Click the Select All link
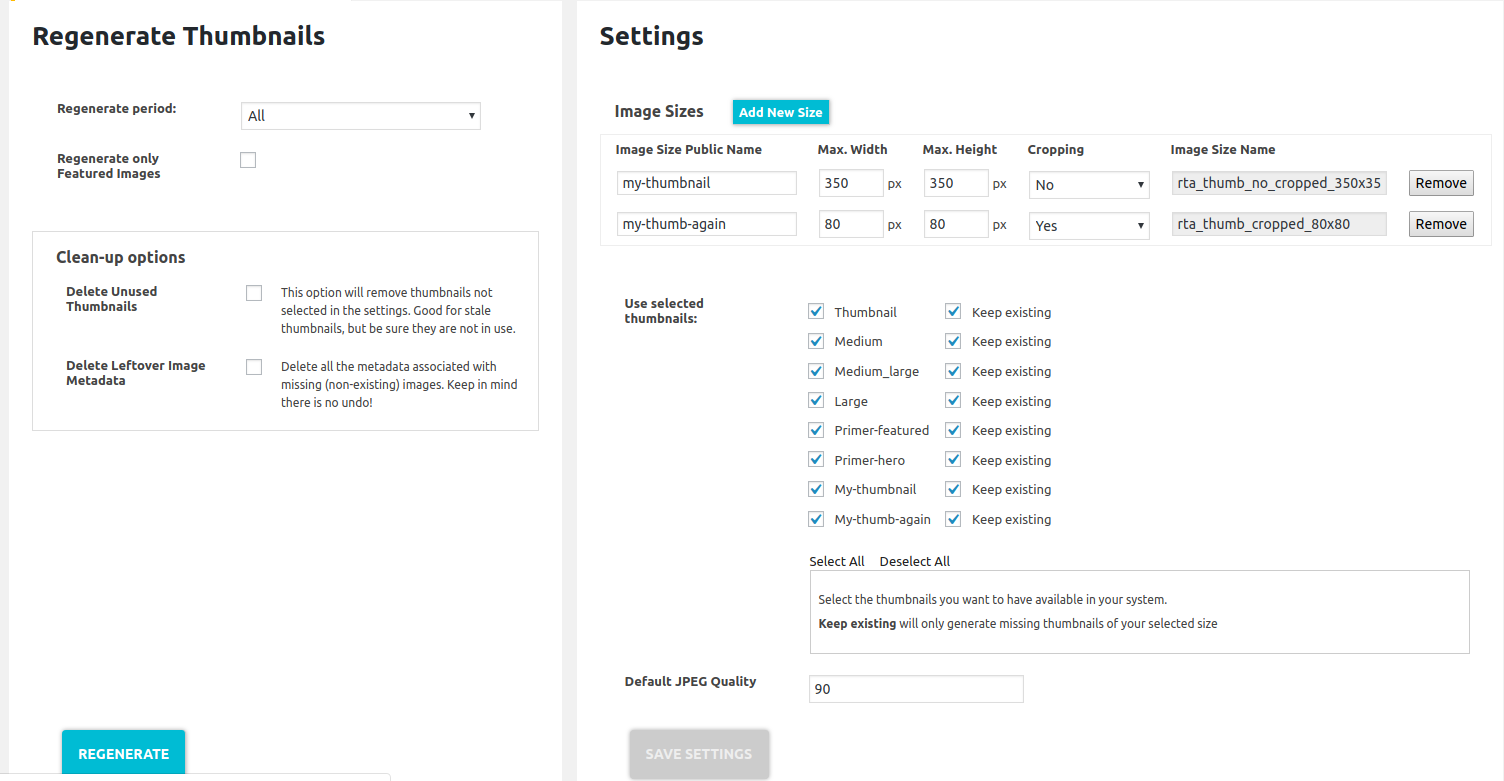The height and width of the screenshot is (781, 1504). pos(836,561)
